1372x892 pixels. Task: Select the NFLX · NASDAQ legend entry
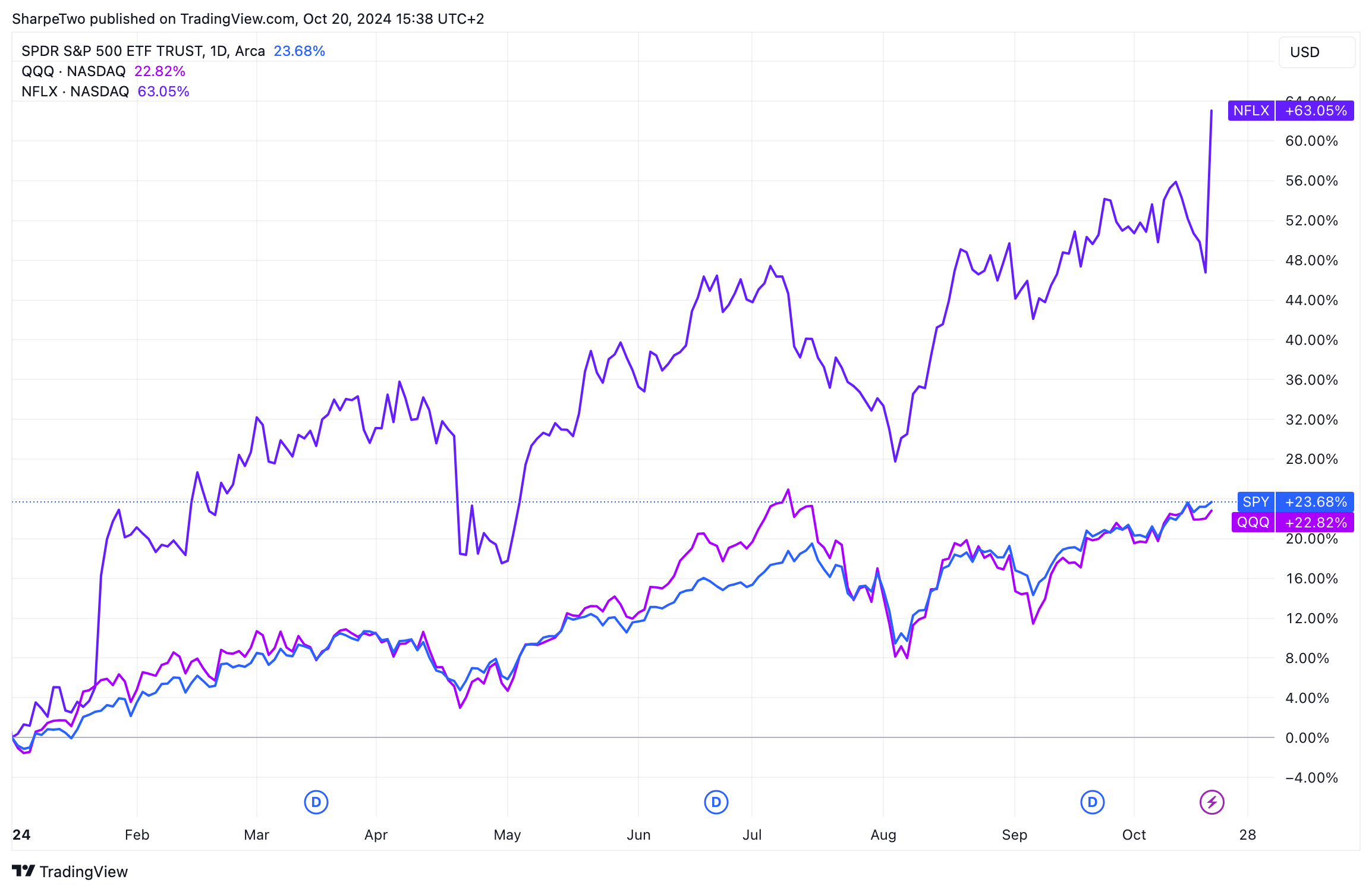click(75, 92)
